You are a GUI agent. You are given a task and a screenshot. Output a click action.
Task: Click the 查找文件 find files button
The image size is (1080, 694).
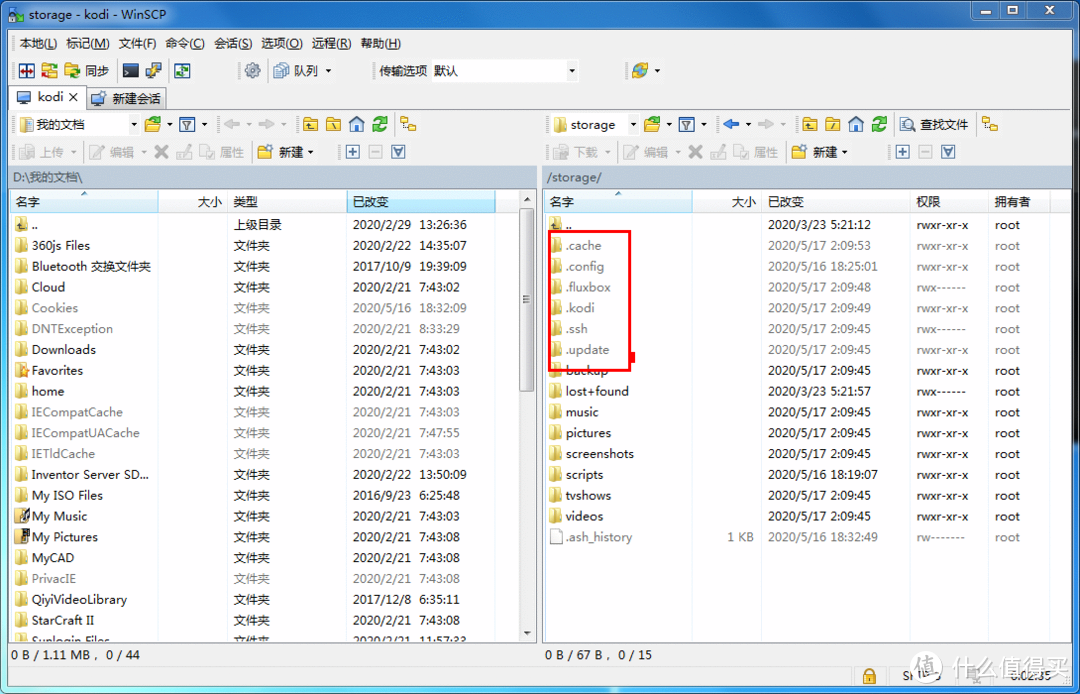point(934,125)
